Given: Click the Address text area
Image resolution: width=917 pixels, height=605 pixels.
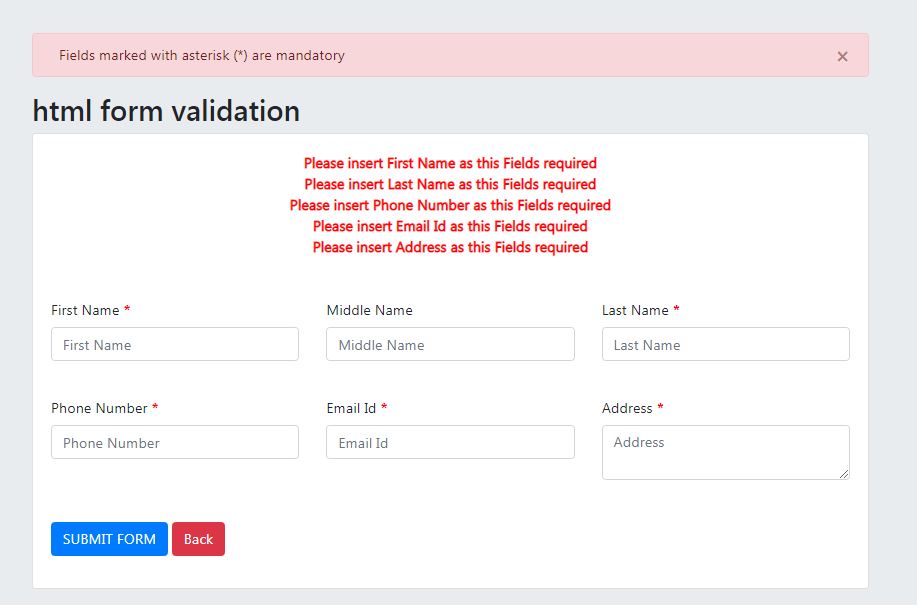Looking at the screenshot, I should pyautogui.click(x=725, y=451).
